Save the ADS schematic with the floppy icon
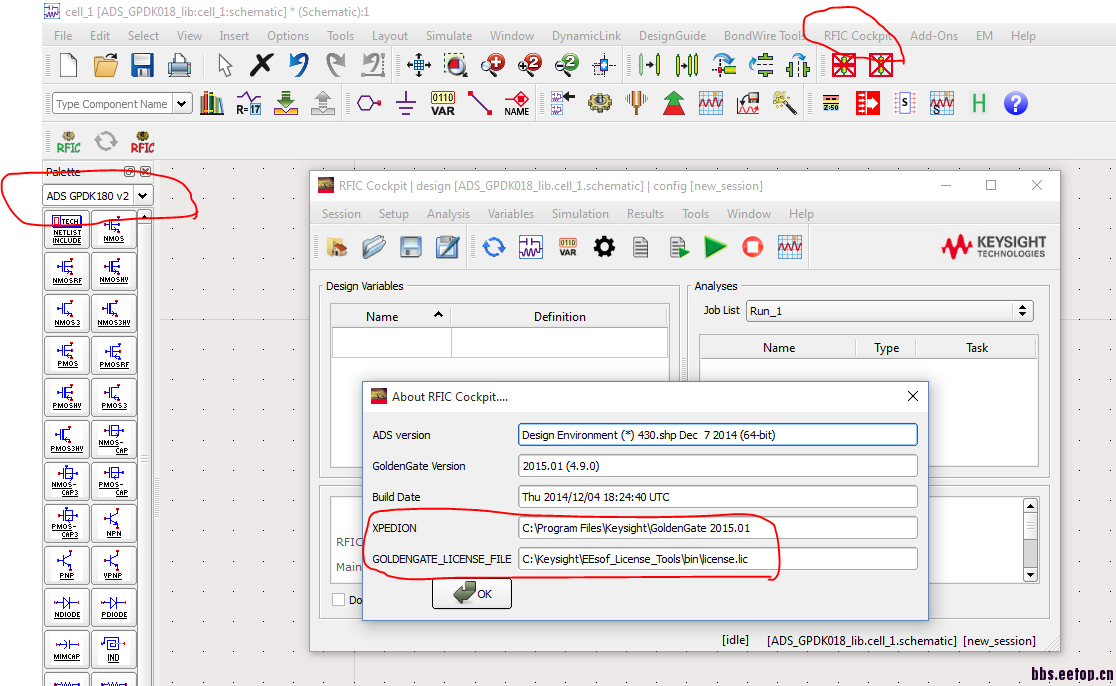This screenshot has height=686, width=1116. pos(142,65)
